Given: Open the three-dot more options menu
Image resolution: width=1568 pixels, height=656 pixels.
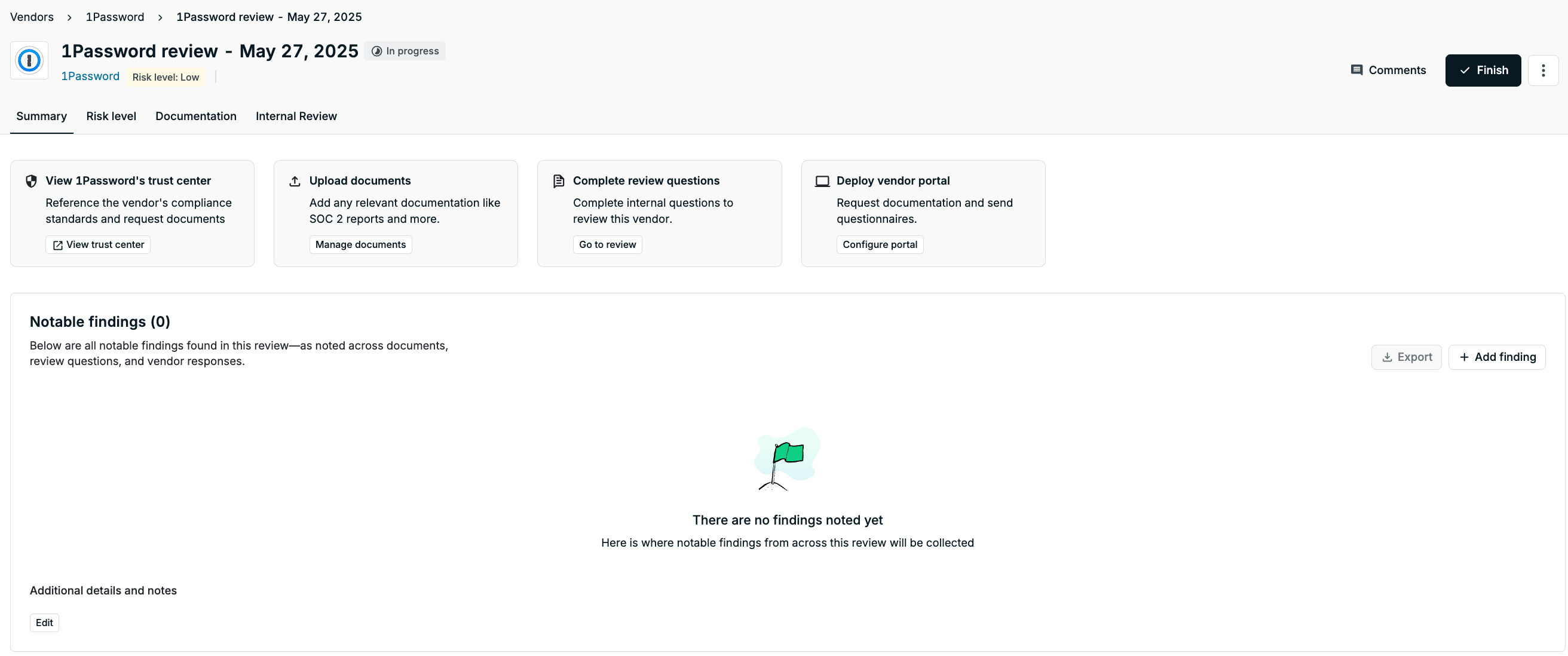Looking at the screenshot, I should [x=1542, y=70].
